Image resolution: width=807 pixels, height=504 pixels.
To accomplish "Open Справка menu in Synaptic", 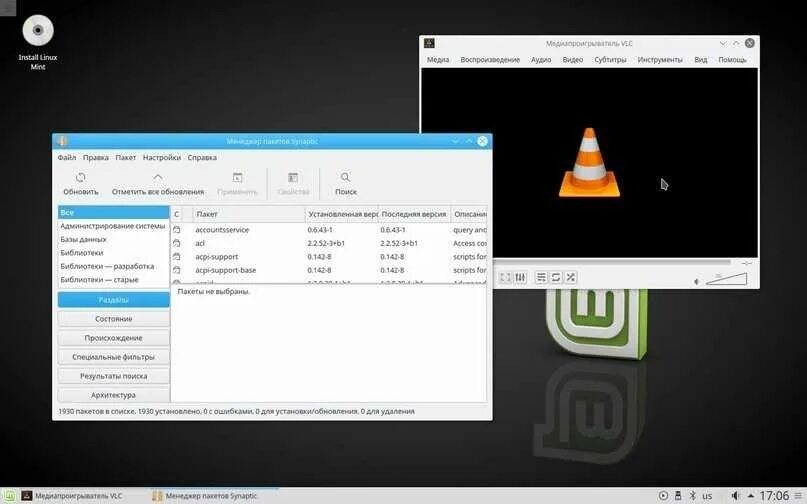I will coord(202,158).
